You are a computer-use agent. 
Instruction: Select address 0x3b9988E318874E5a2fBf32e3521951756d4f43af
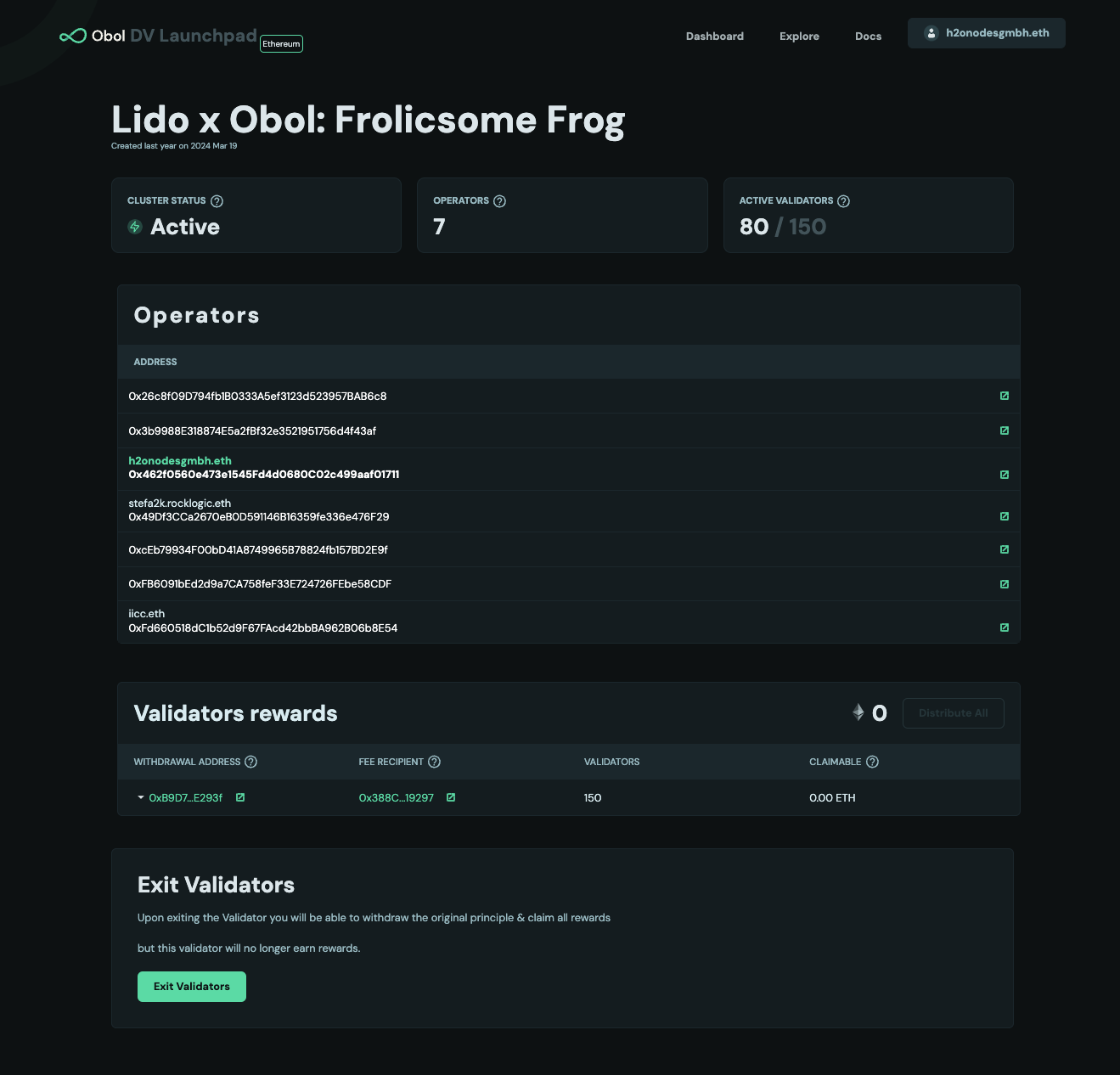pos(252,431)
